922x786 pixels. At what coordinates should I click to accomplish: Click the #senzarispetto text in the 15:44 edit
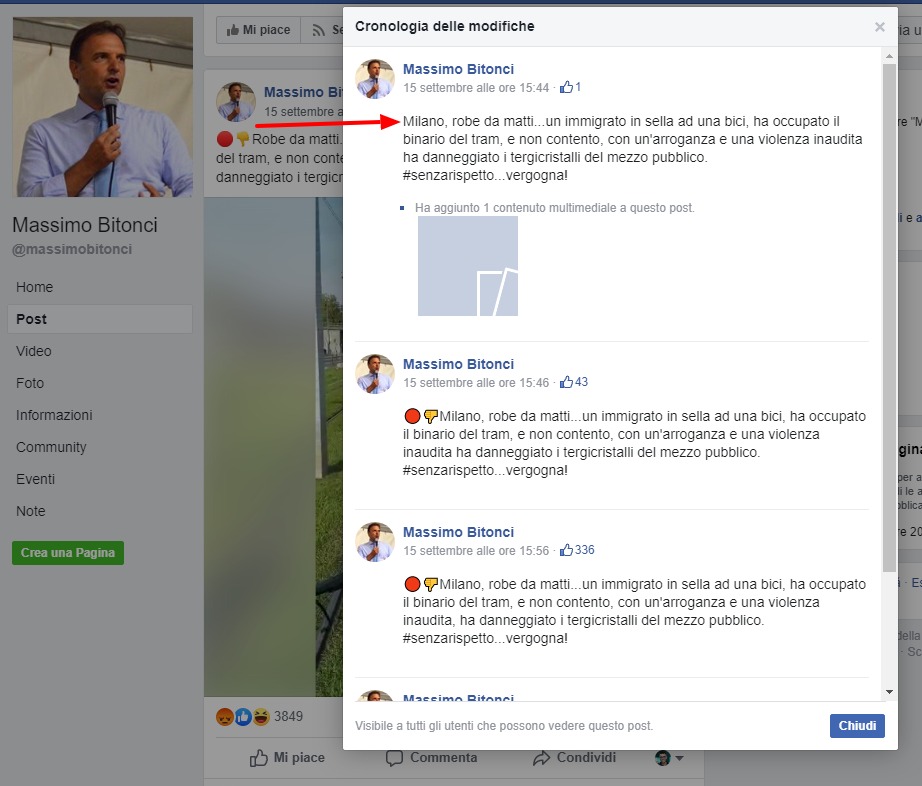click(x=447, y=175)
